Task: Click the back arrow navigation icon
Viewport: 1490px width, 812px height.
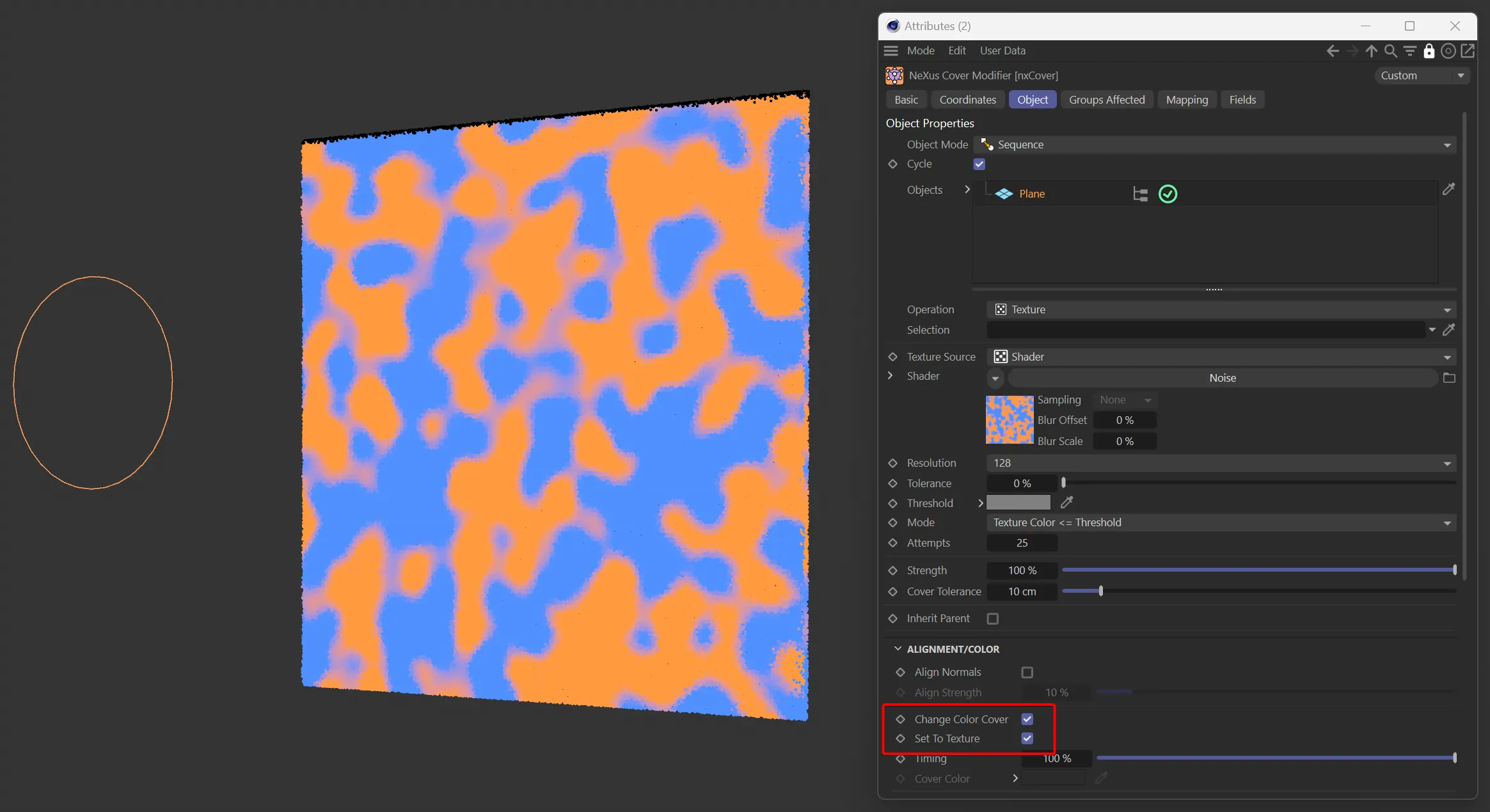Action: 1333,51
